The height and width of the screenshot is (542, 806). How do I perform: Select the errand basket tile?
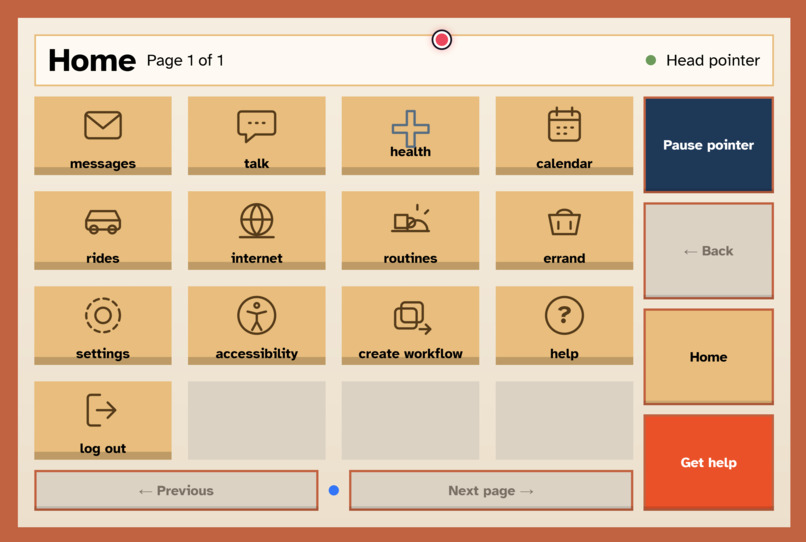(x=564, y=230)
